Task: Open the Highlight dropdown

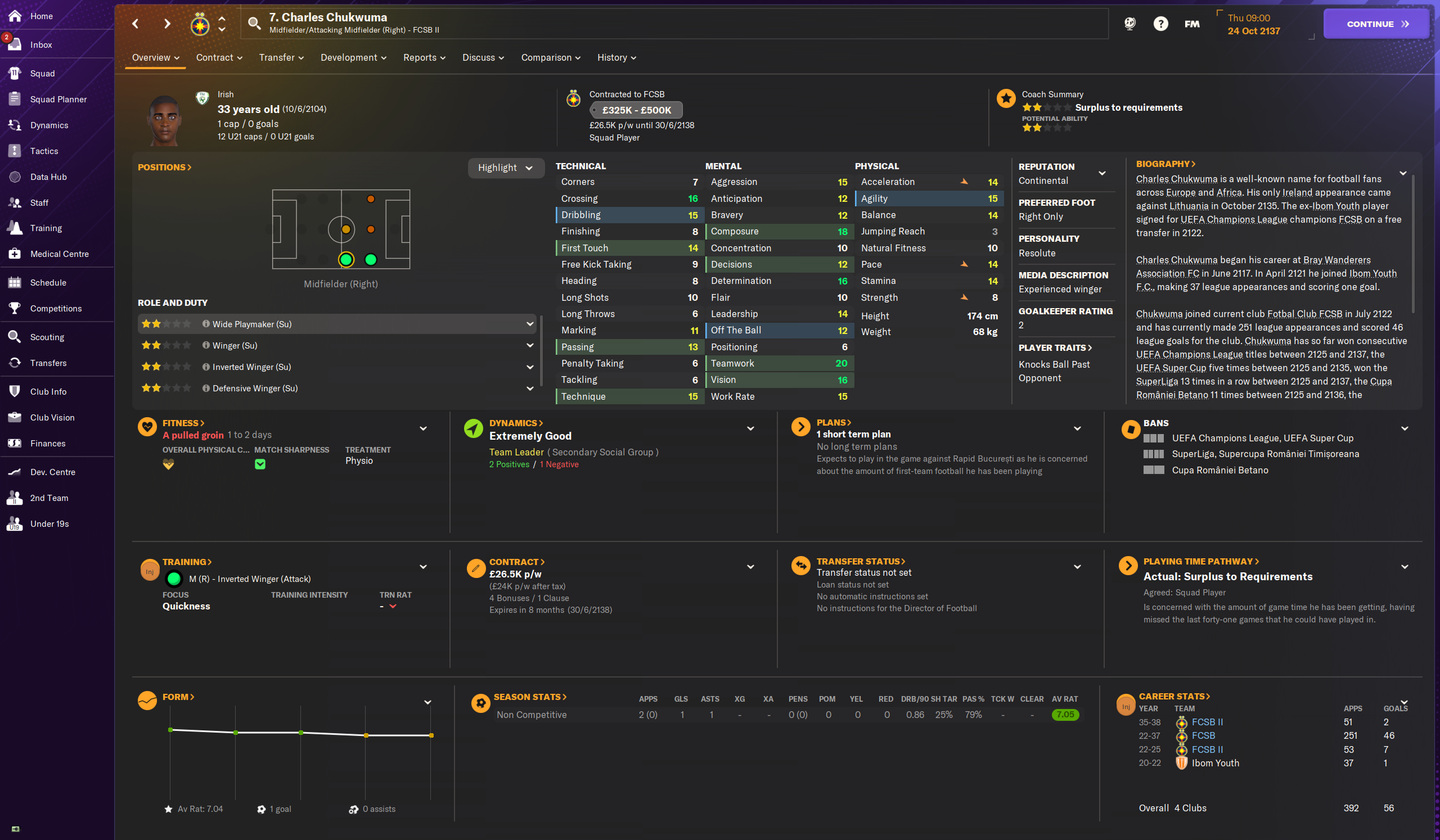Action: [506, 168]
